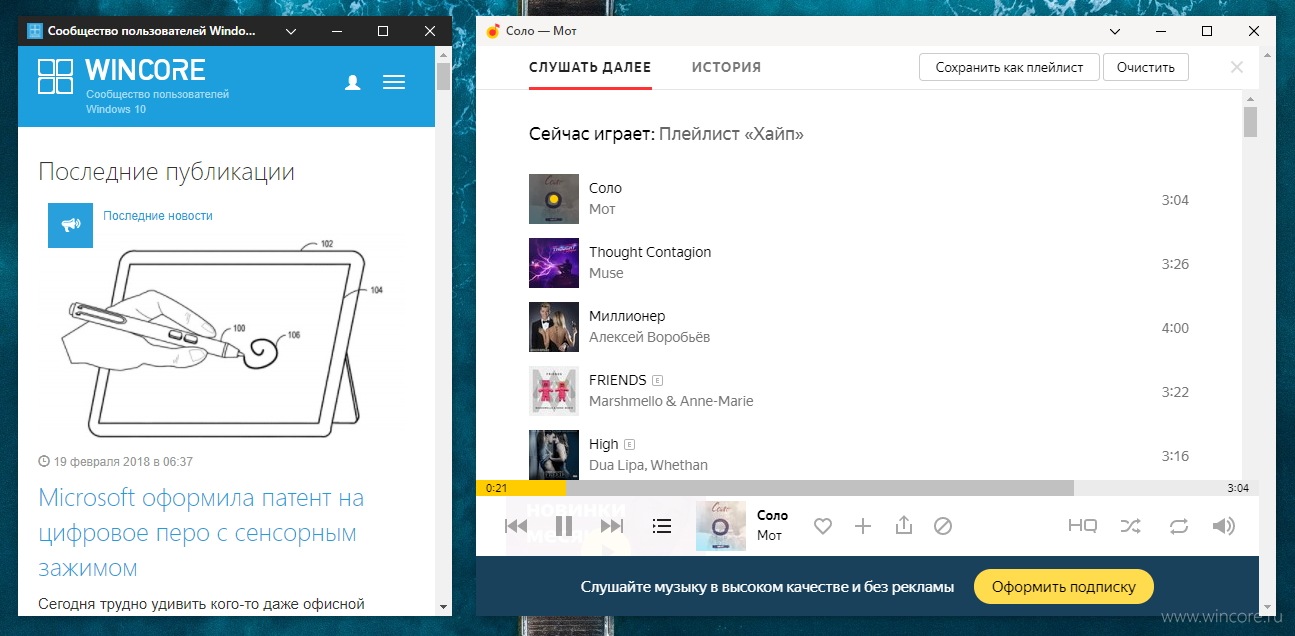
Task: Click the artist name Muse
Action: pos(606,273)
